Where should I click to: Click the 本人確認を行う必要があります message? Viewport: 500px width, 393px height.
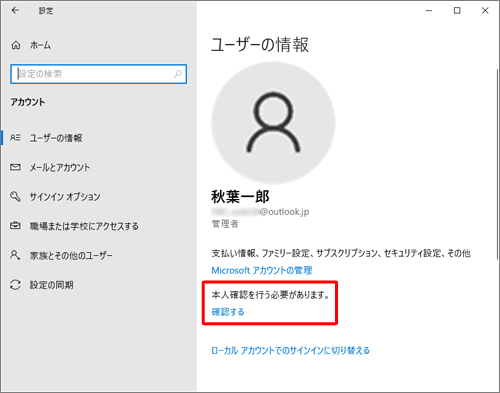270,295
